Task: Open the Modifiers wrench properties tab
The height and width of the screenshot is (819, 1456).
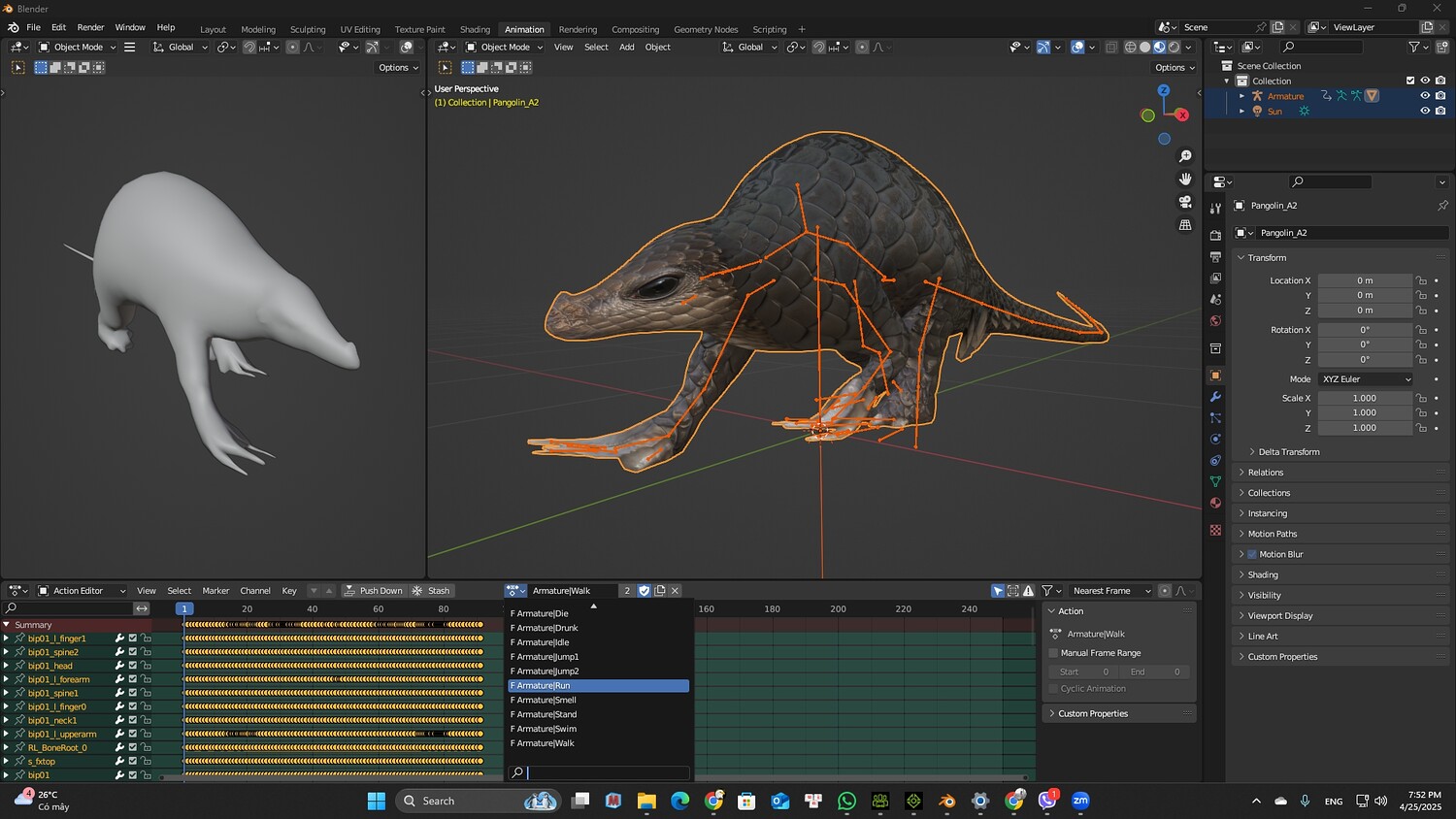Action: (x=1215, y=397)
